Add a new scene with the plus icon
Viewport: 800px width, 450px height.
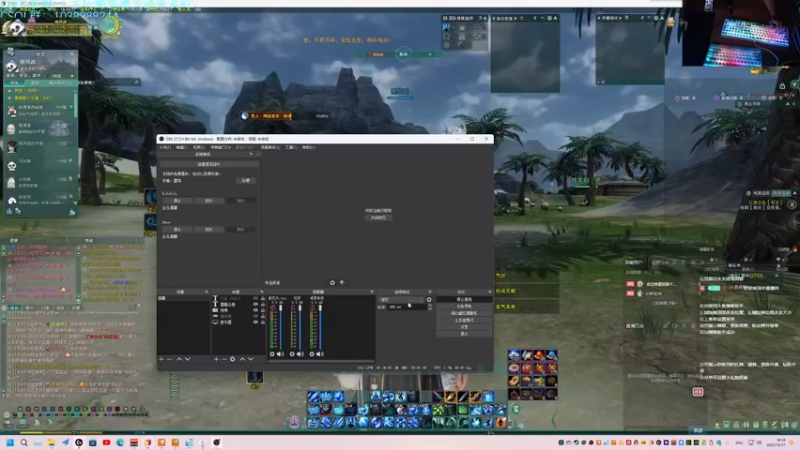click(x=161, y=359)
